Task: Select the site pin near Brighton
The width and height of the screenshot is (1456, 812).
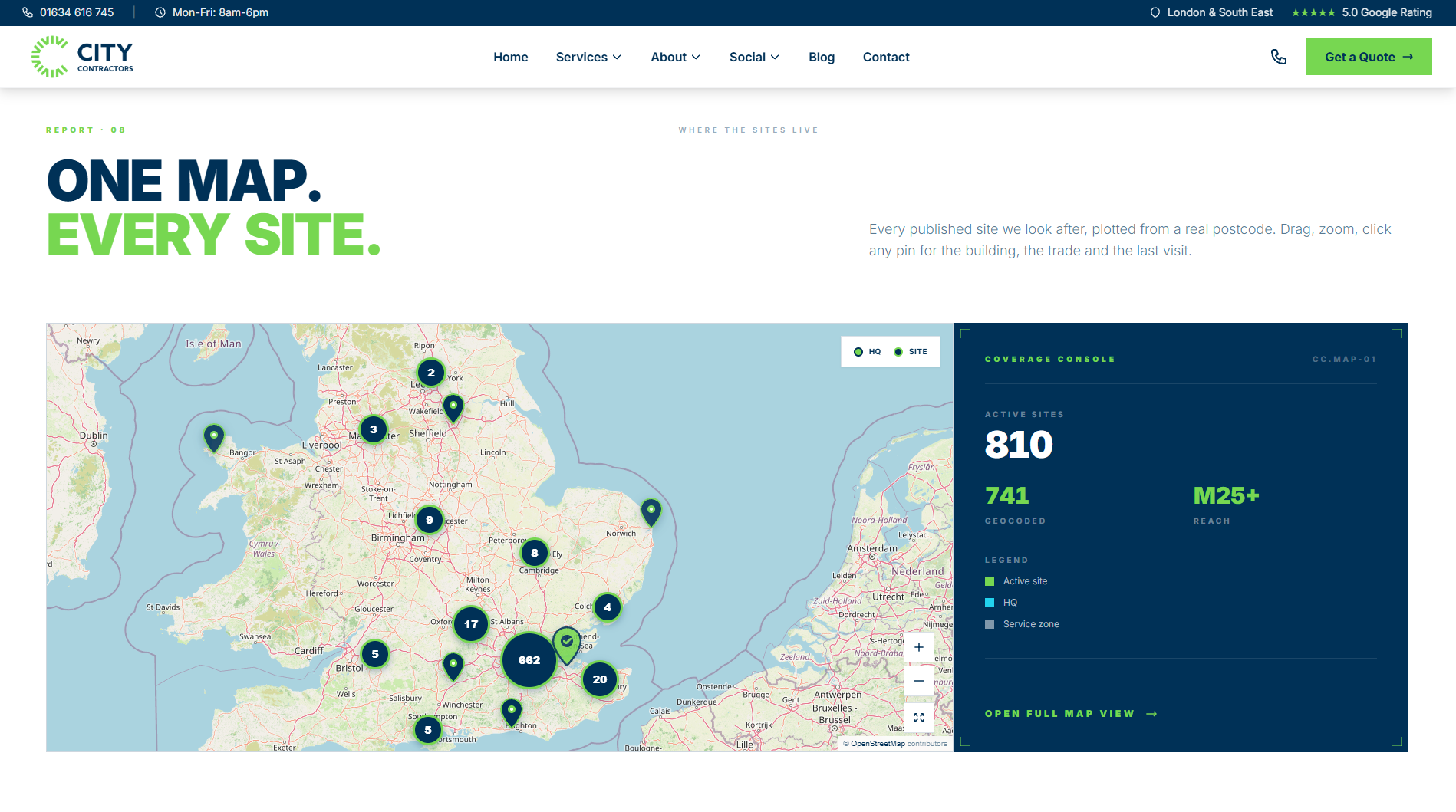Action: [512, 712]
